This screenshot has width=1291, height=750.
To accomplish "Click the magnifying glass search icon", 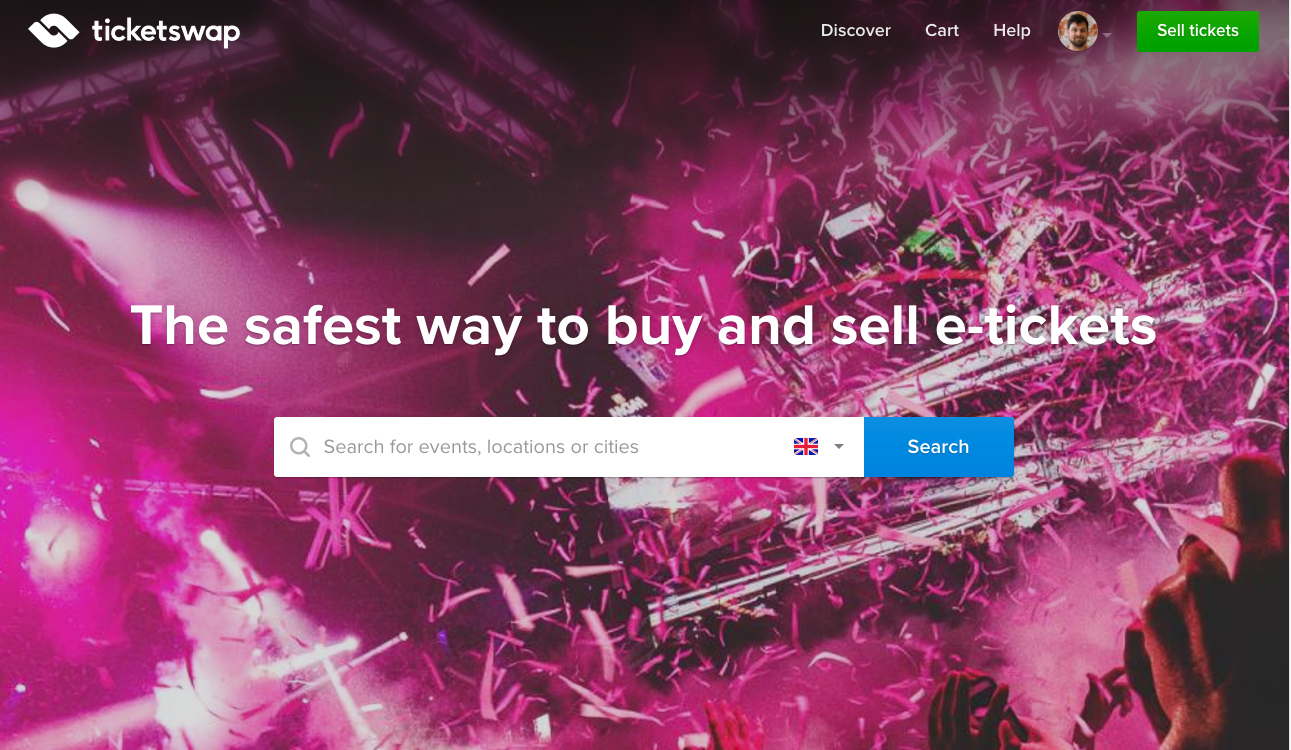I will (300, 447).
